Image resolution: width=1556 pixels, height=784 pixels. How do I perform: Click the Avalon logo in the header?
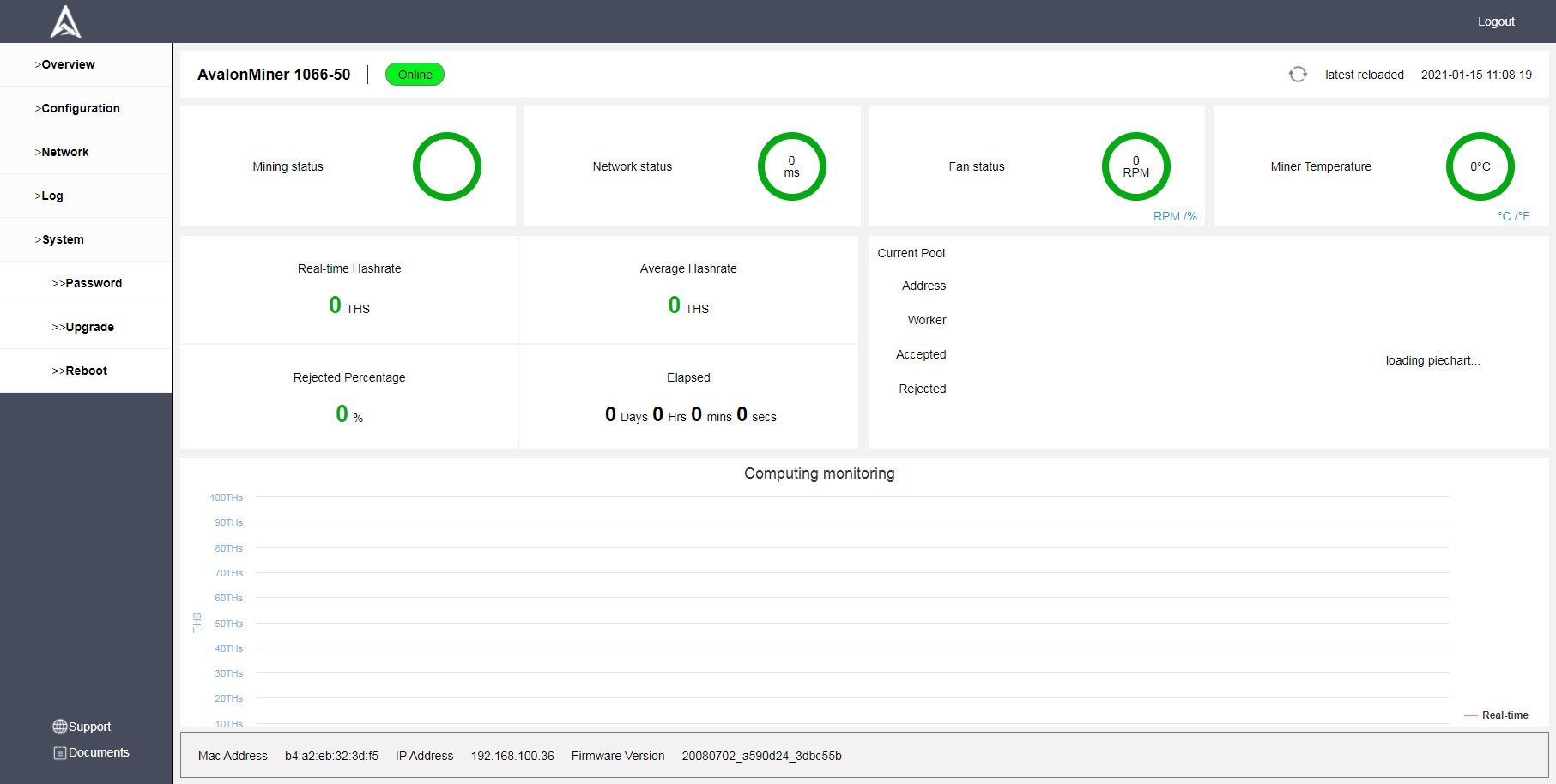66,21
